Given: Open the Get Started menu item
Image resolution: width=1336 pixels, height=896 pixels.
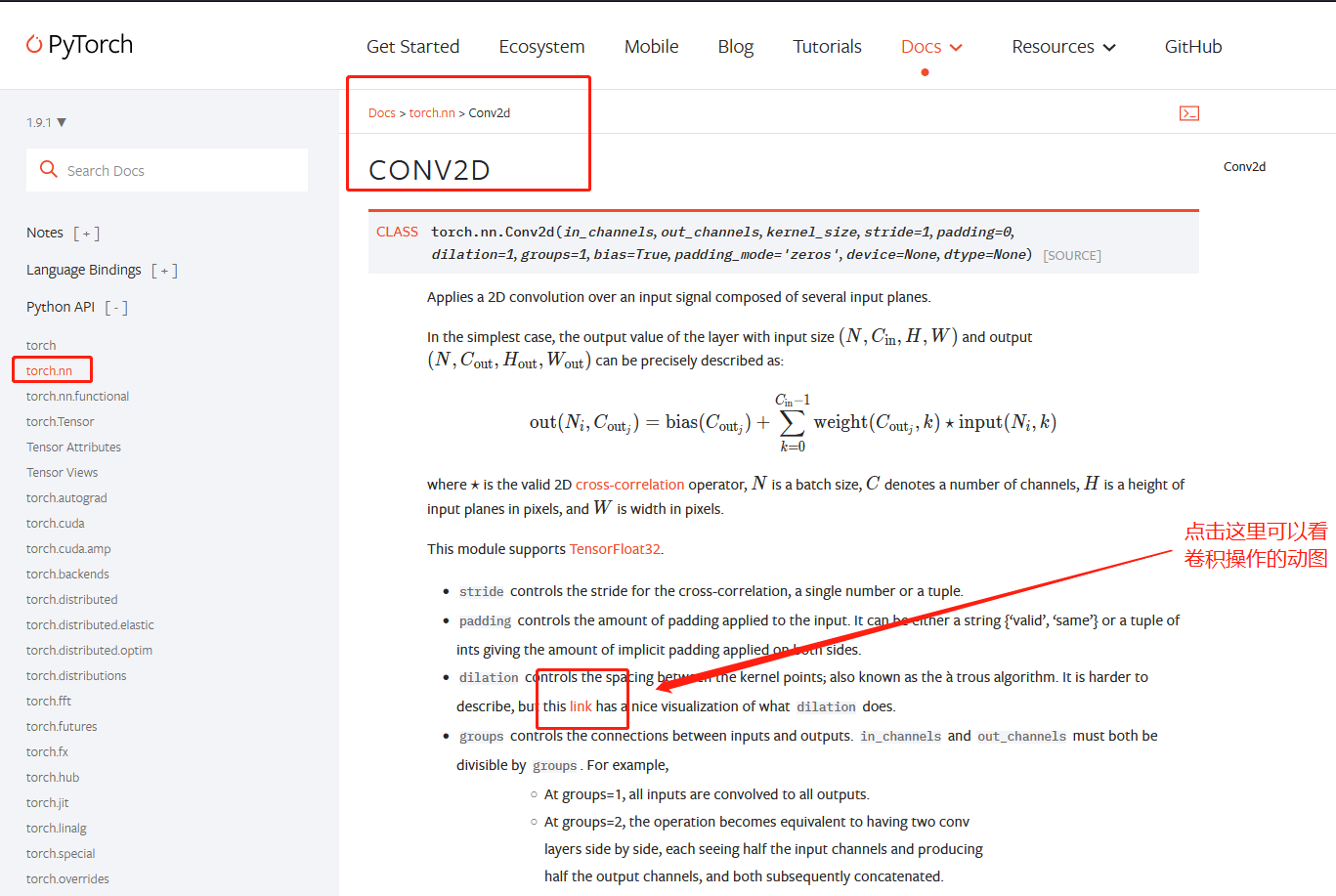Looking at the screenshot, I should point(412,46).
